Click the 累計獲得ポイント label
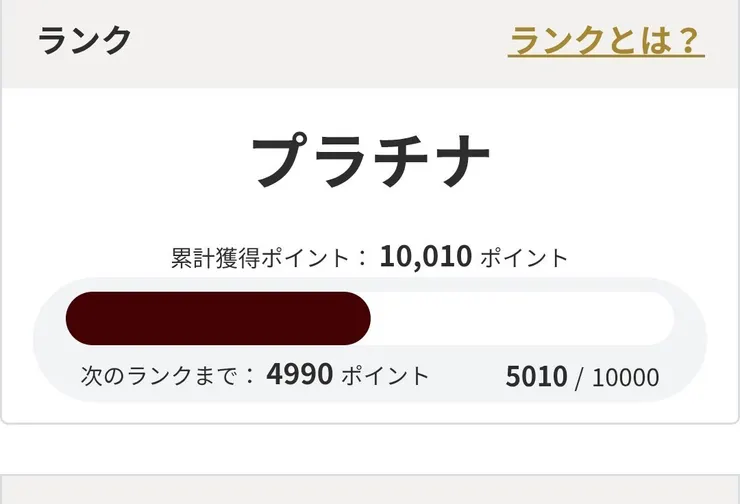 [x=262, y=257]
